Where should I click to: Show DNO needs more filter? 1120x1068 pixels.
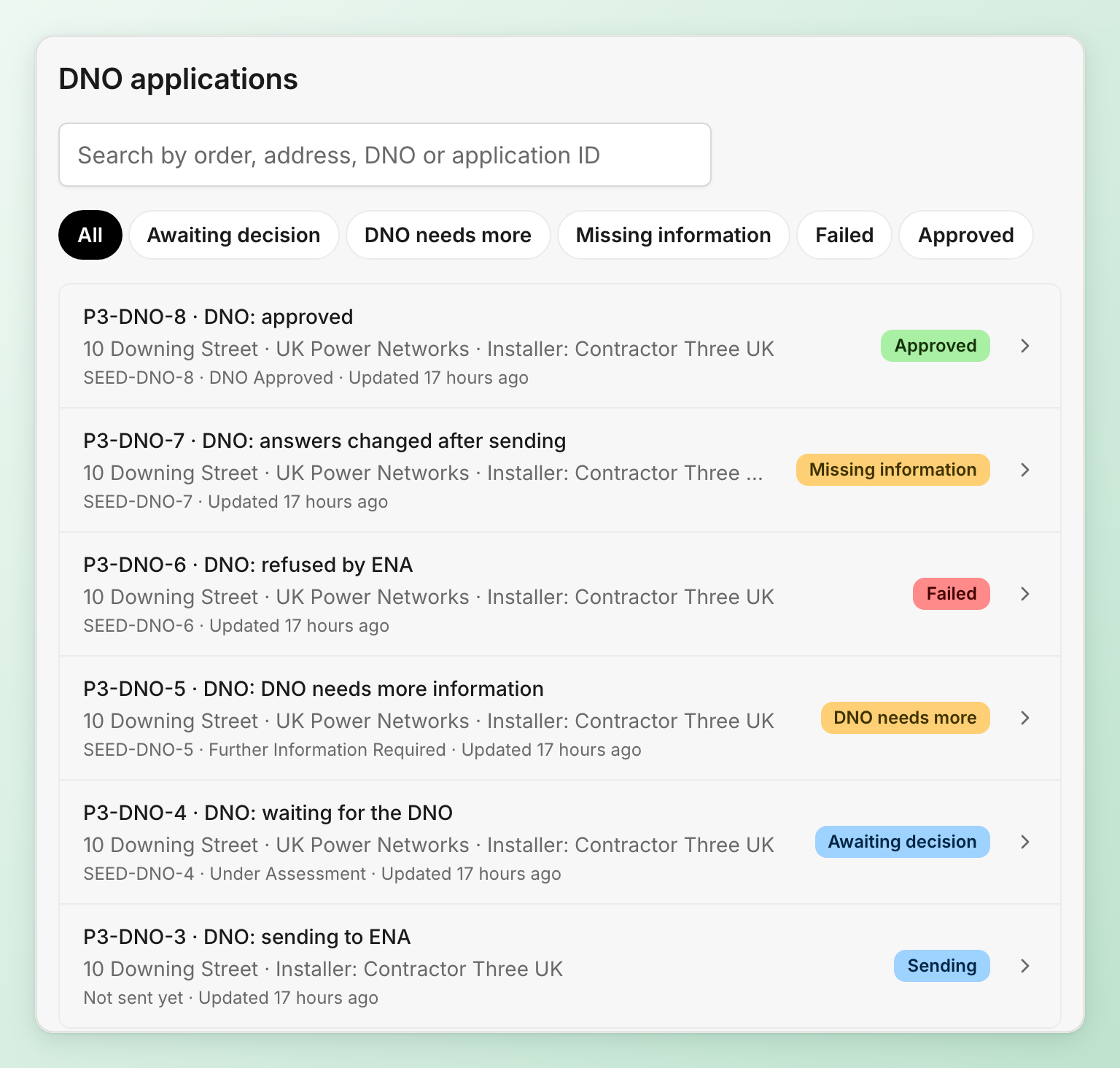click(448, 235)
